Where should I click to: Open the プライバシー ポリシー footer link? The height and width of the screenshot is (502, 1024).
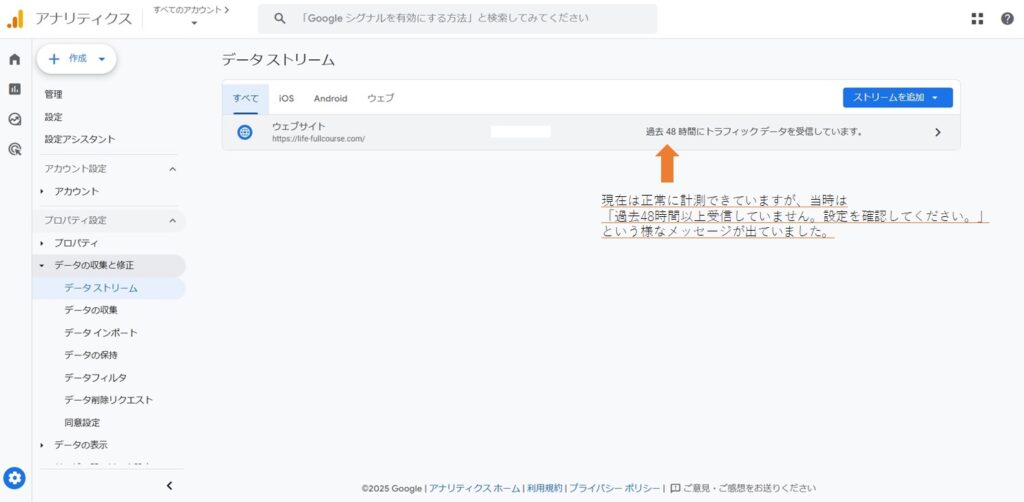click(614, 488)
